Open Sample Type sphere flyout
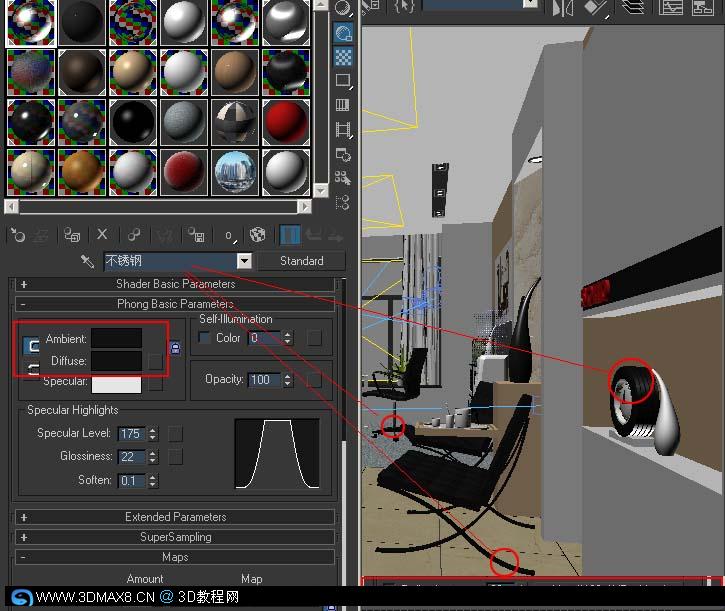 (x=343, y=8)
